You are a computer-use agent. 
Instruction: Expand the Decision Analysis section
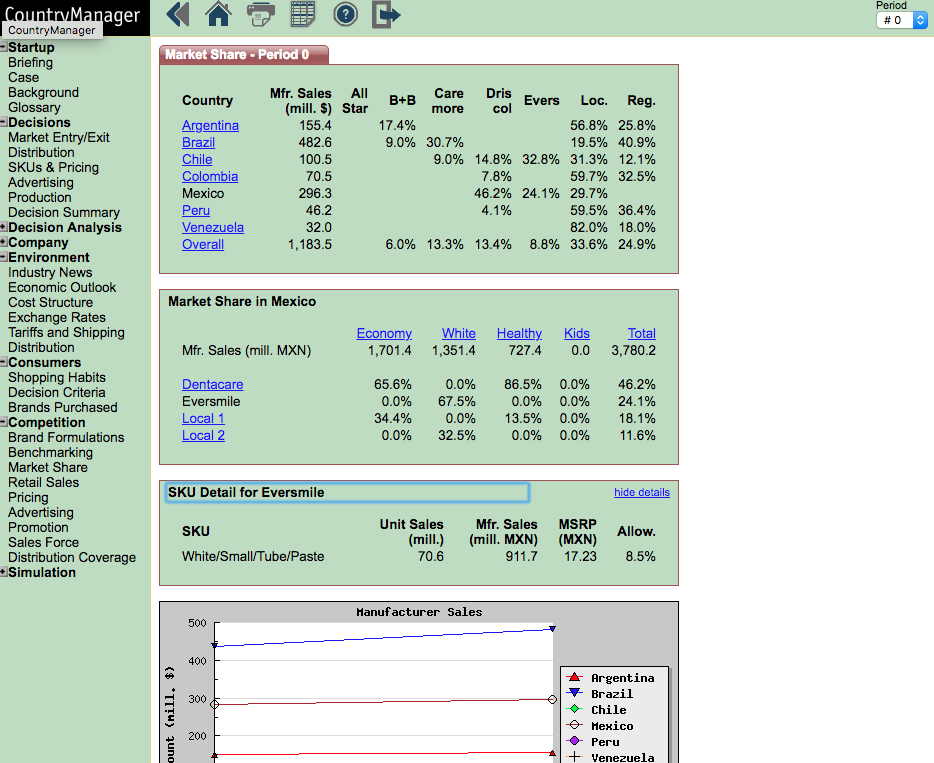point(4,227)
